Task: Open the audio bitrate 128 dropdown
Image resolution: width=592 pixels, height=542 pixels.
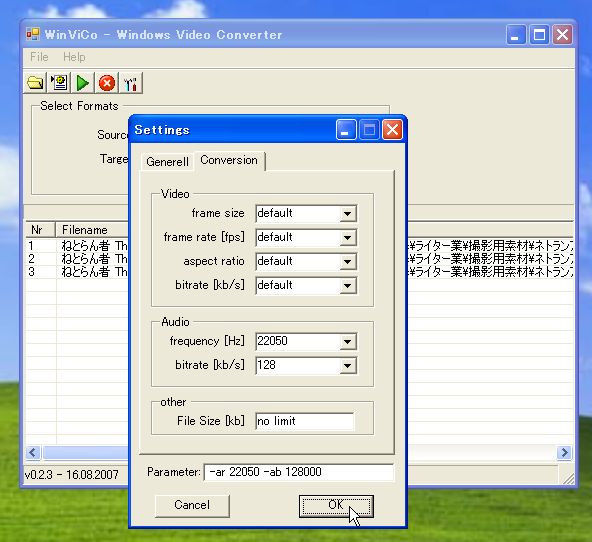Action: tap(347, 366)
